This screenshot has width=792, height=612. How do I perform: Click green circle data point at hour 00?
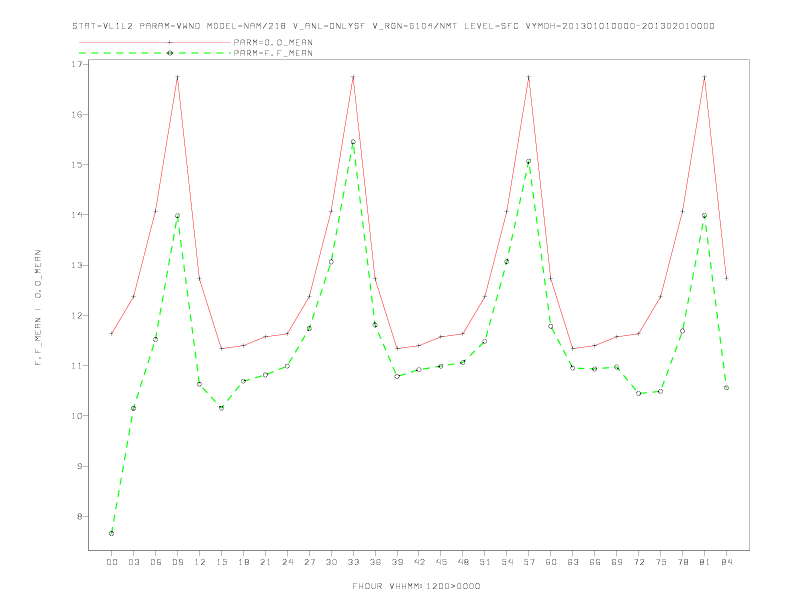[x=112, y=533]
